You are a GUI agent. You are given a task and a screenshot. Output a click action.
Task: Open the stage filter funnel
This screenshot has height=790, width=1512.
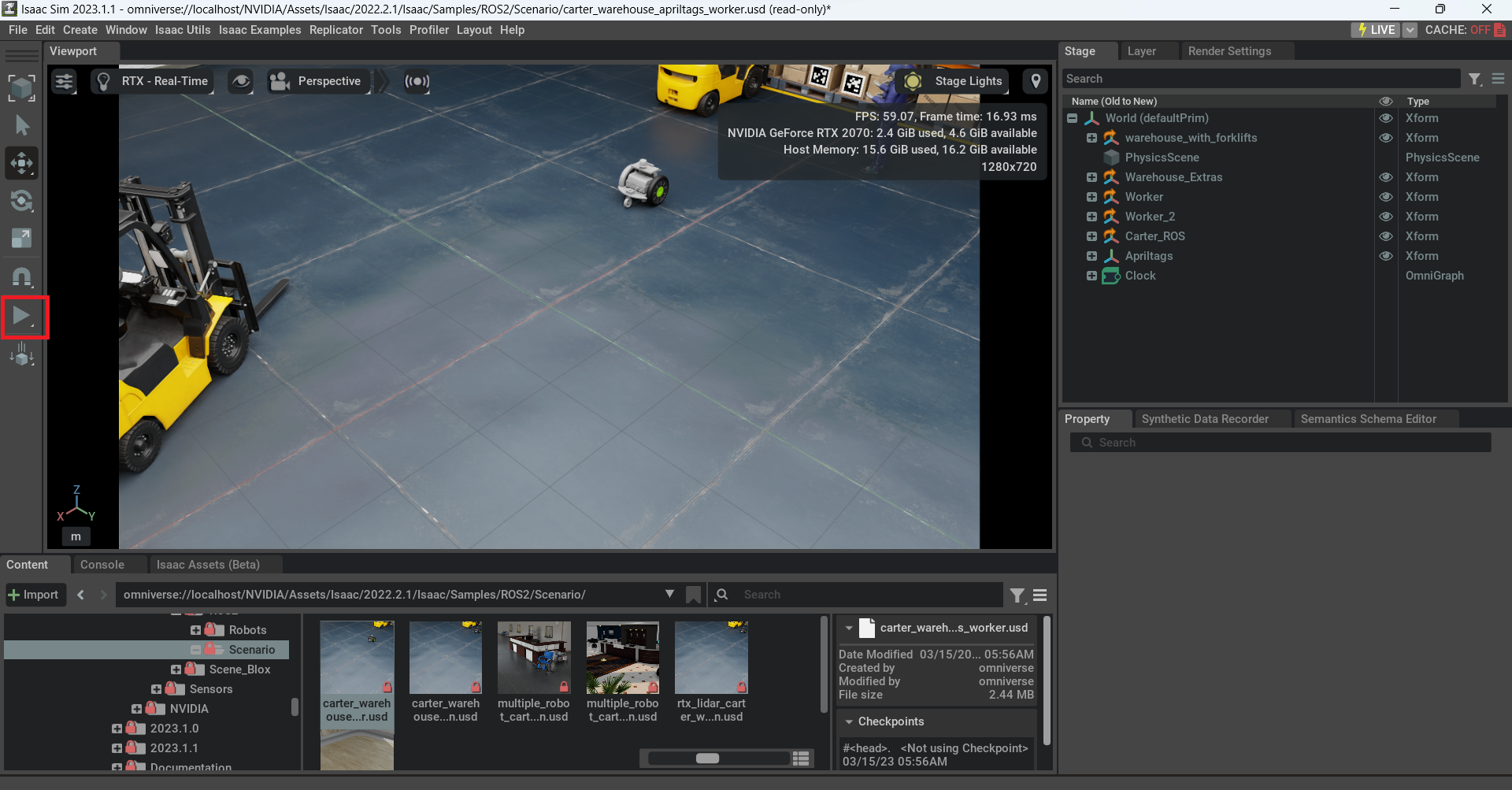point(1475,79)
